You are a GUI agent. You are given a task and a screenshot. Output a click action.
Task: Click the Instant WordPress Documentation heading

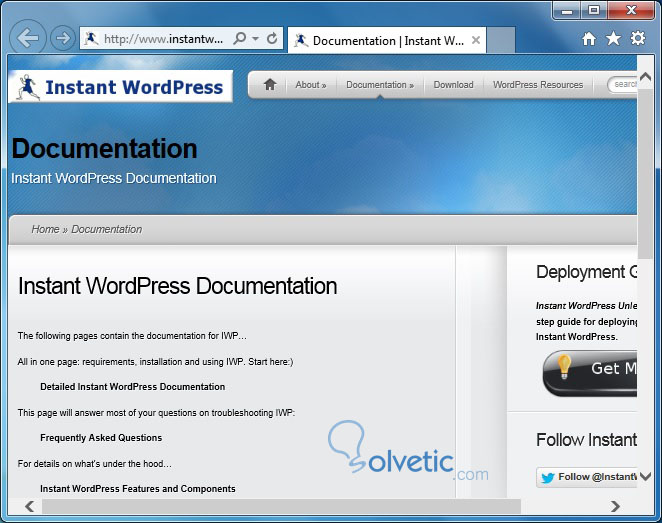[177, 286]
